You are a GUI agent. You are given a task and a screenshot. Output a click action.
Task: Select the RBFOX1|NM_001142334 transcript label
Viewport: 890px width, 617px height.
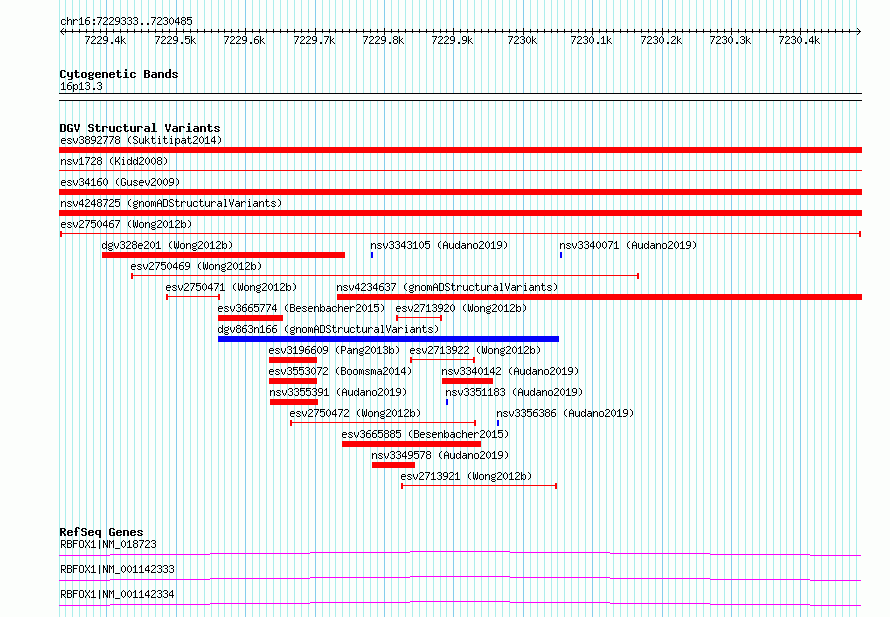[x=117, y=594]
